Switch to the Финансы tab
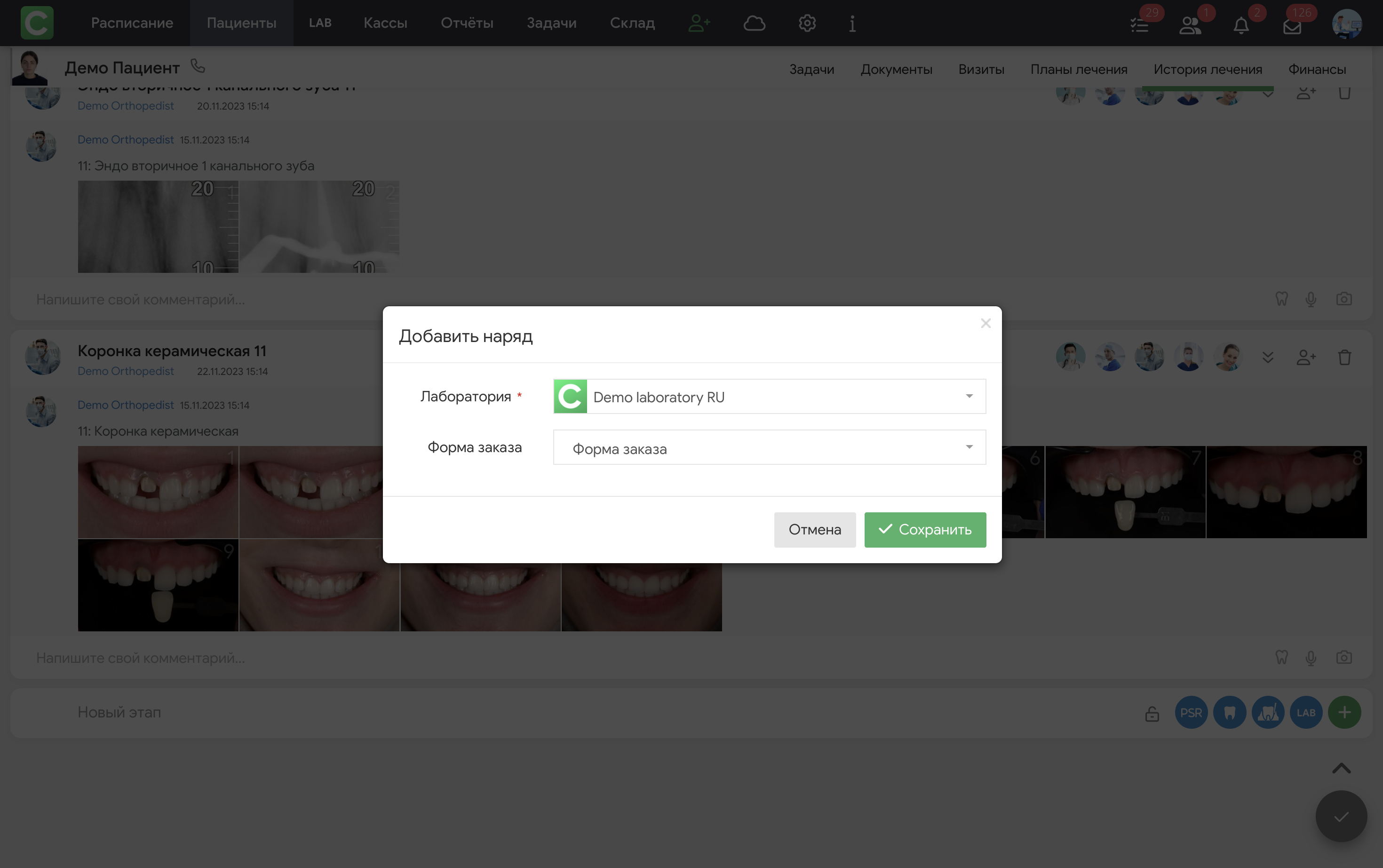This screenshot has width=1383, height=868. point(1317,70)
